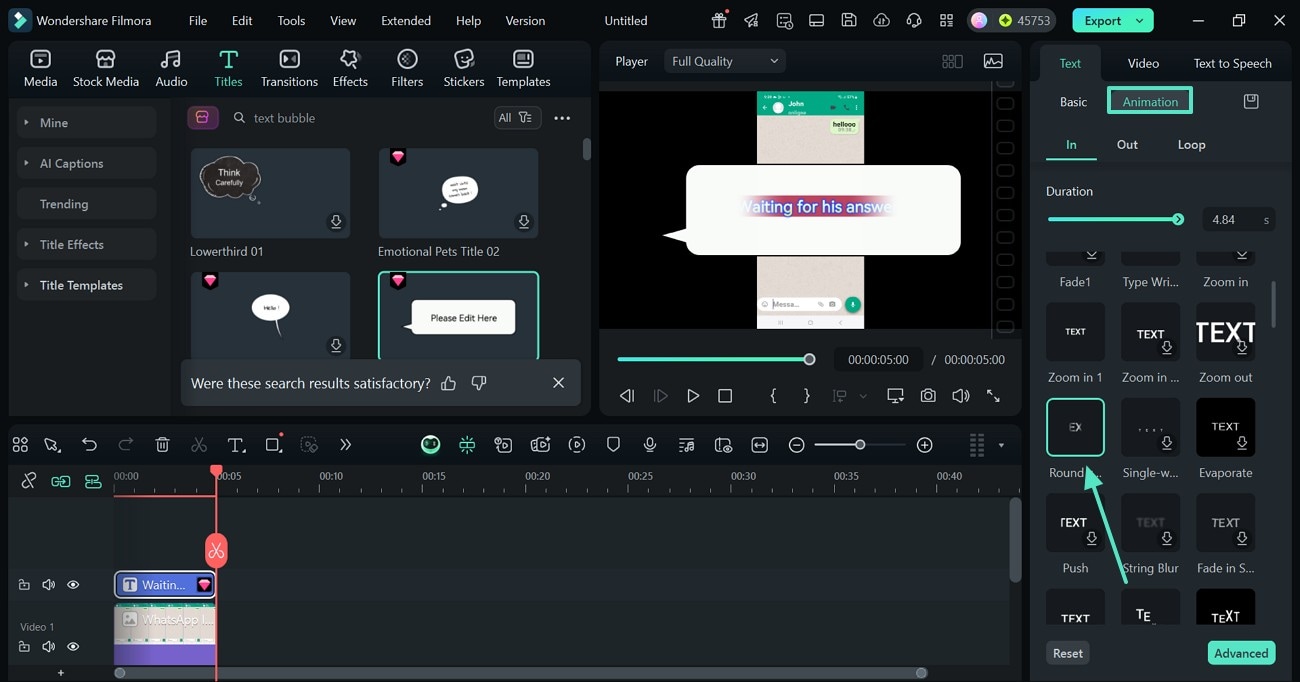The width and height of the screenshot is (1300, 682).
Task: Select the Out animation tab
Action: click(x=1127, y=144)
